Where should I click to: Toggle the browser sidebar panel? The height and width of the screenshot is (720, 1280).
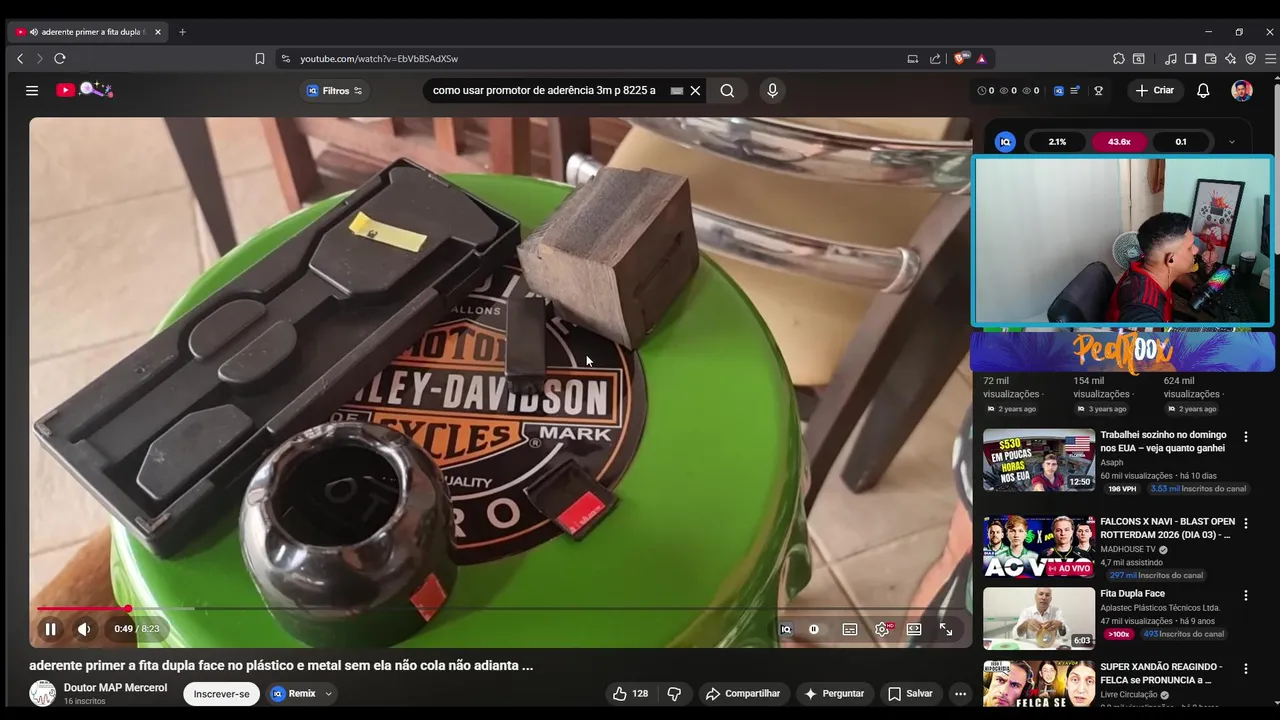coord(1190,59)
